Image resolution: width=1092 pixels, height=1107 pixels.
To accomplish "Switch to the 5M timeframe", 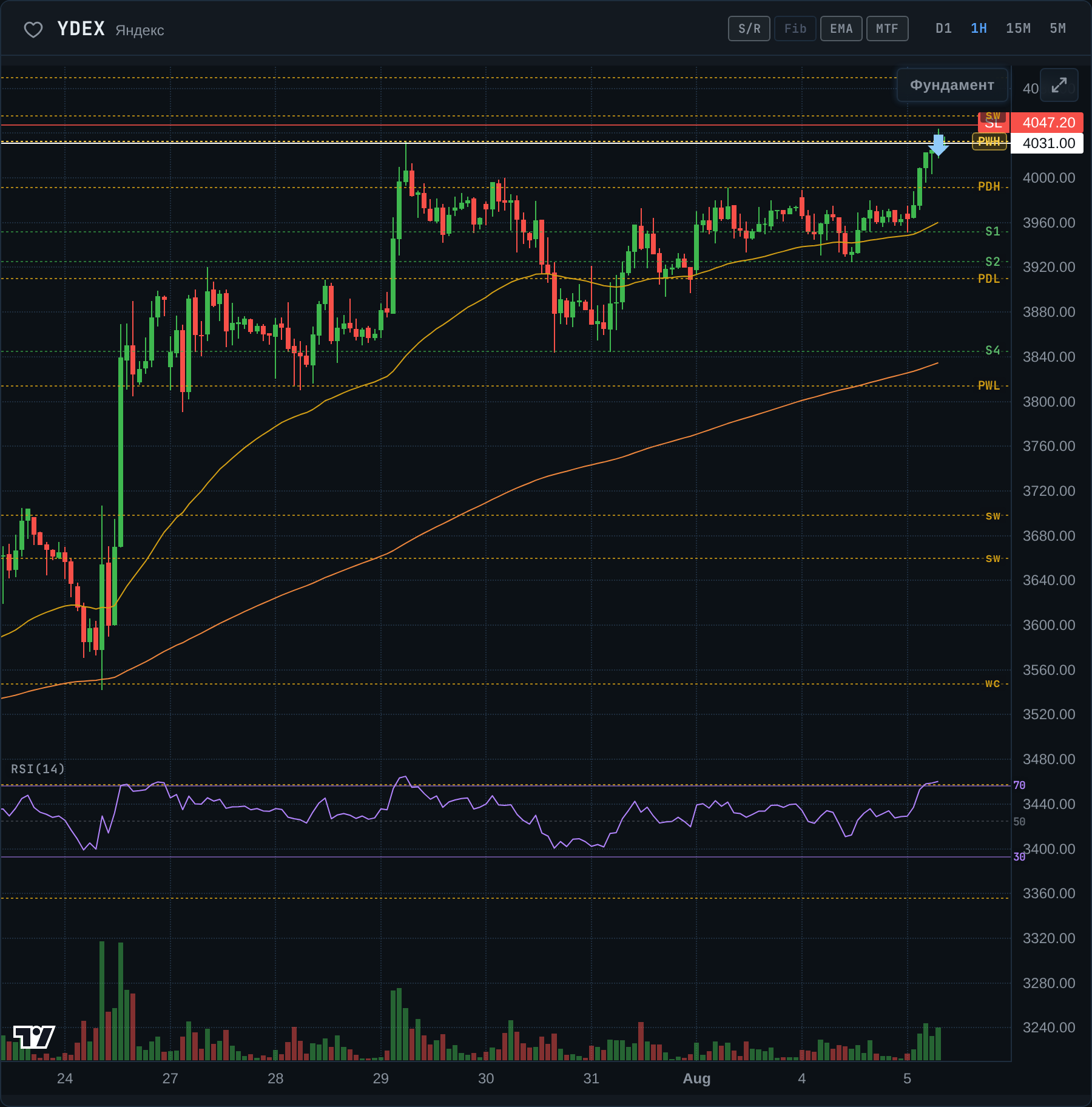I will (x=1058, y=29).
